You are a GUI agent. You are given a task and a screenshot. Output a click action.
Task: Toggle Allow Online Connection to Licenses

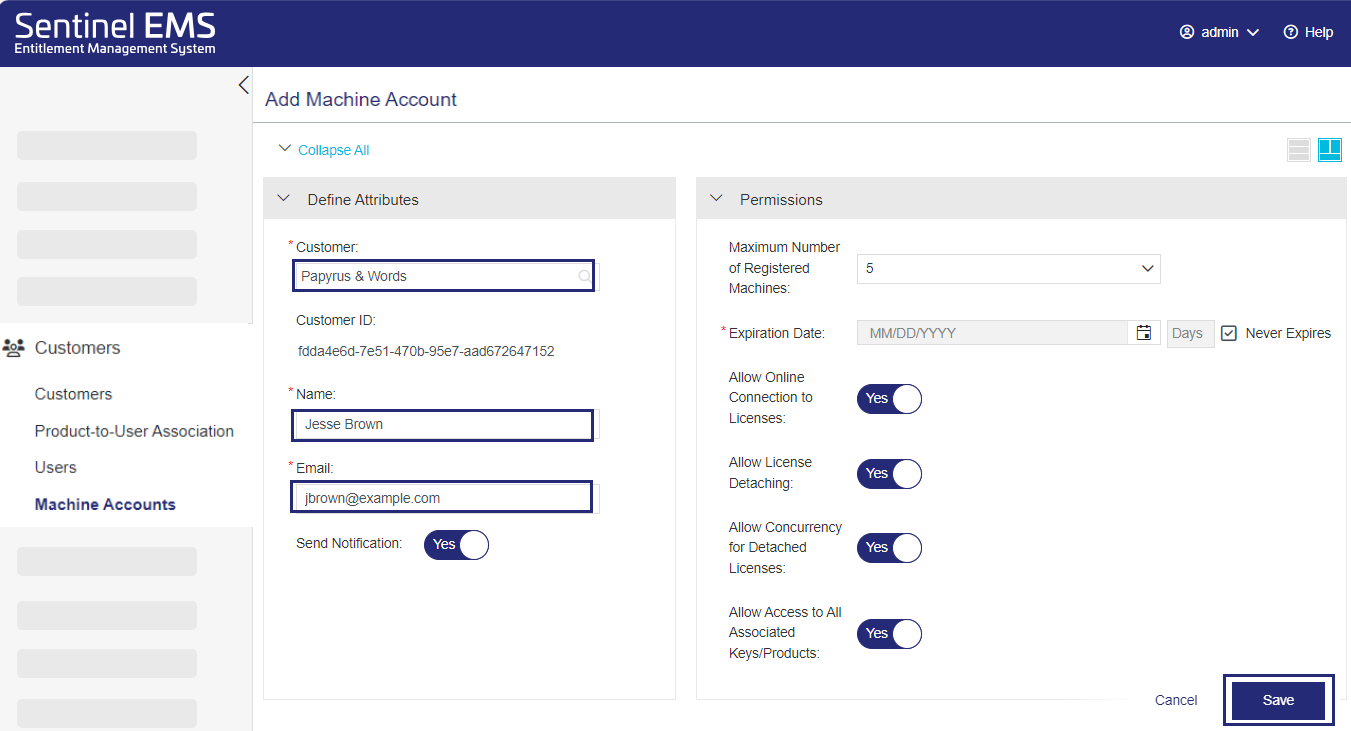coord(889,399)
